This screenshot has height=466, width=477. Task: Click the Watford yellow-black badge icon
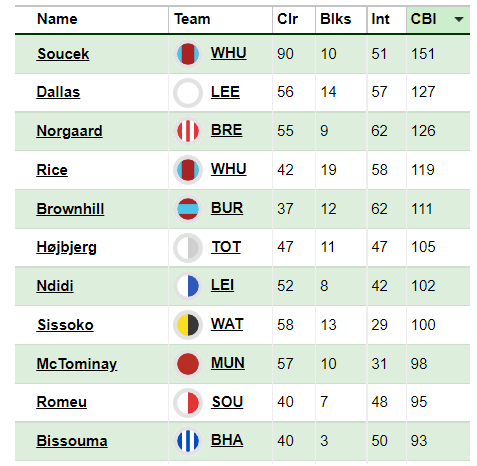[188, 325]
